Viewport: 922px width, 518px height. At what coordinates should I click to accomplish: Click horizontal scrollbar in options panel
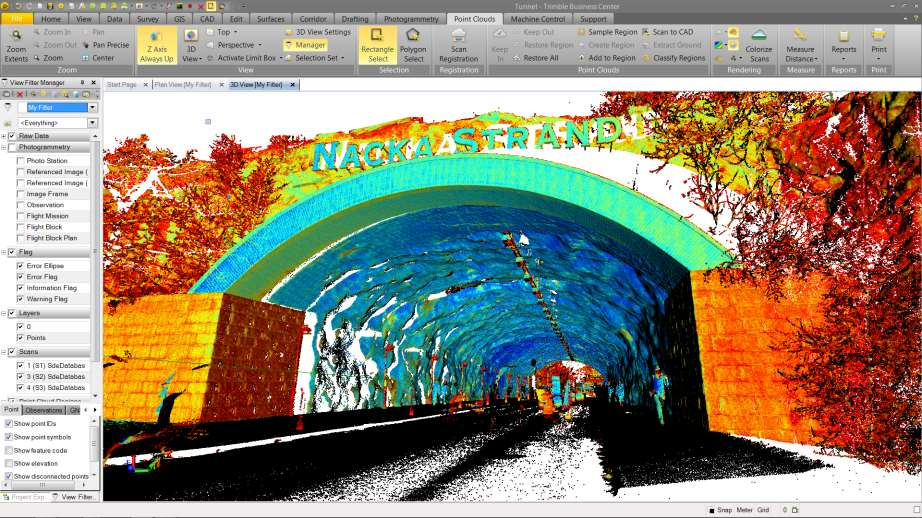tap(44, 485)
